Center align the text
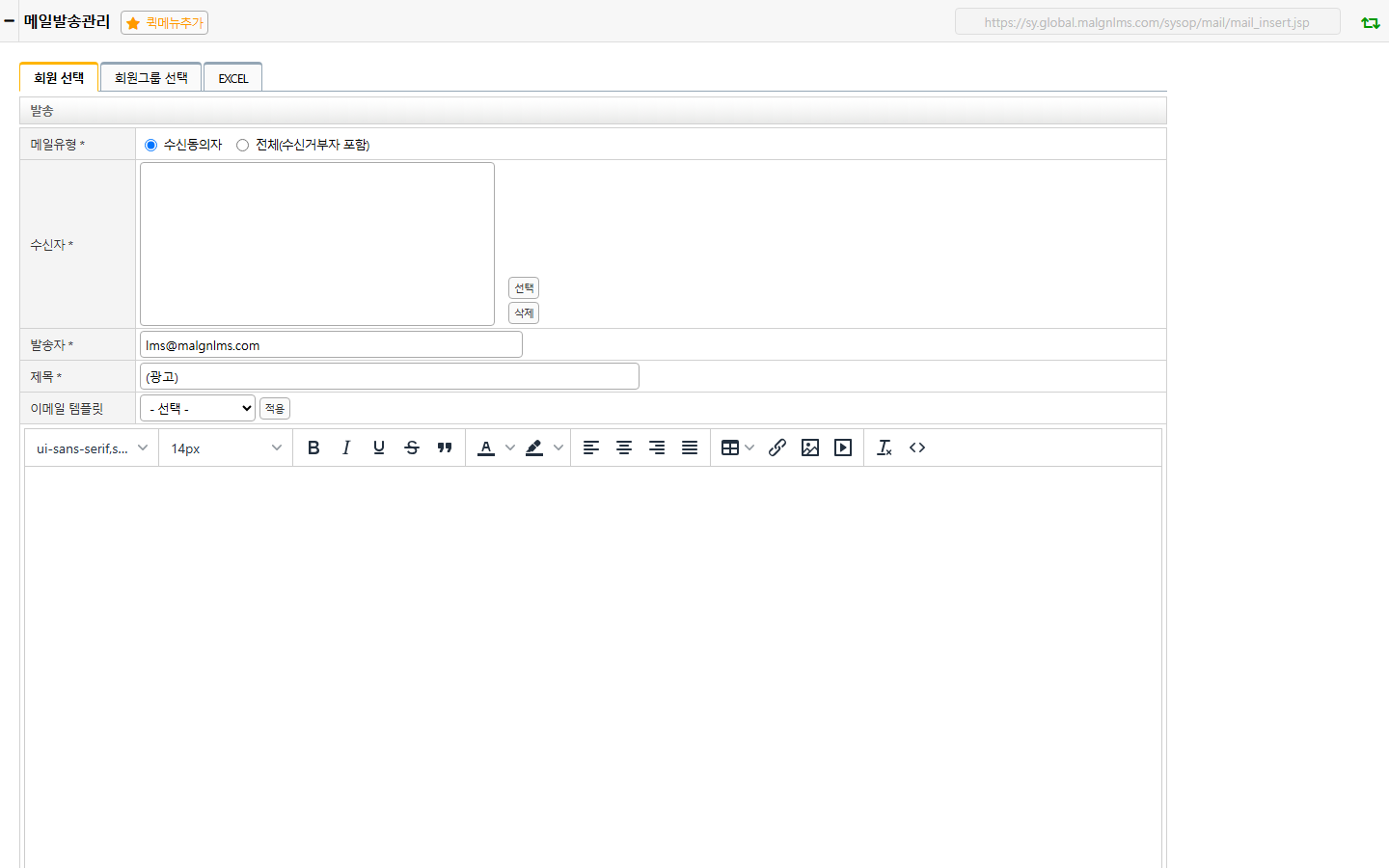This screenshot has height=868, width=1389. [624, 448]
